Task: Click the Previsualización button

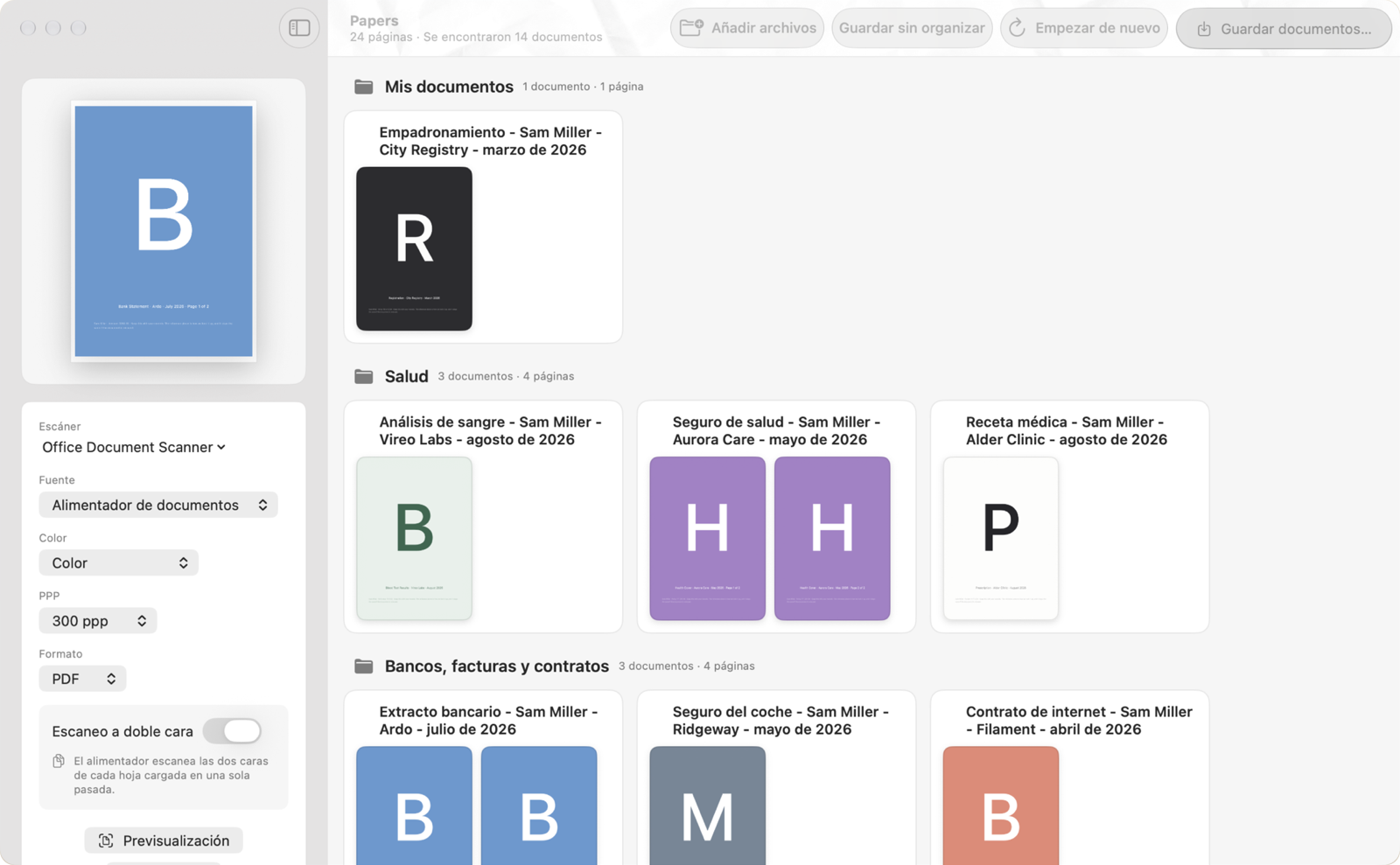Action: click(164, 841)
